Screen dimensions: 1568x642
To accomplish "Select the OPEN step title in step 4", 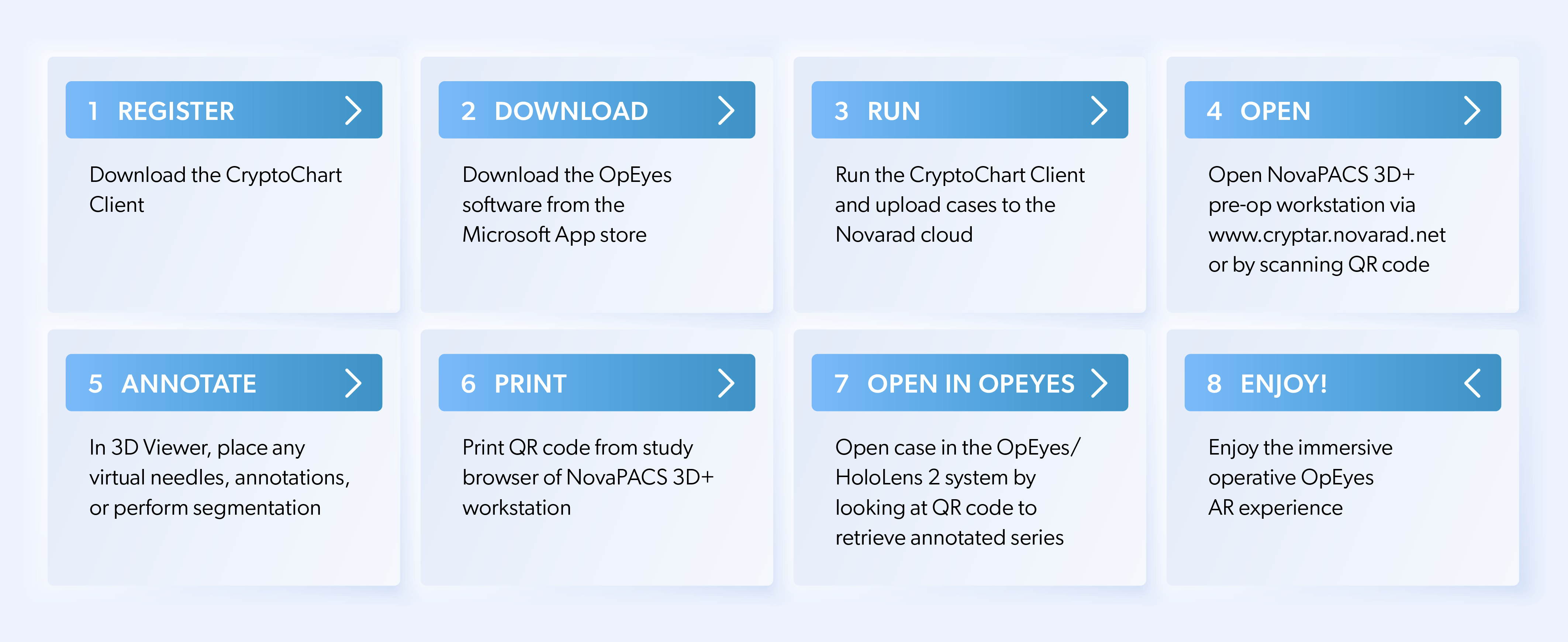I will point(1275,111).
